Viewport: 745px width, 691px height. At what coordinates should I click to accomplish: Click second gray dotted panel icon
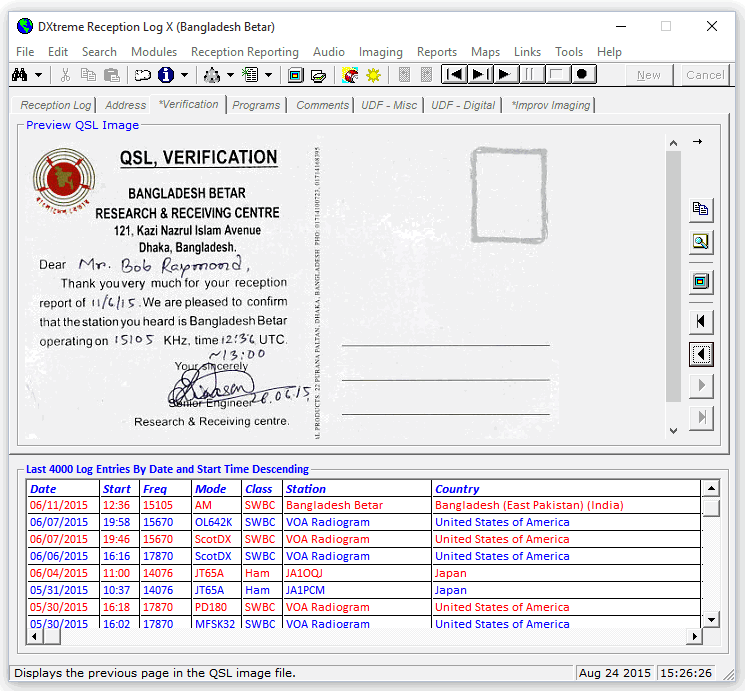click(426, 75)
